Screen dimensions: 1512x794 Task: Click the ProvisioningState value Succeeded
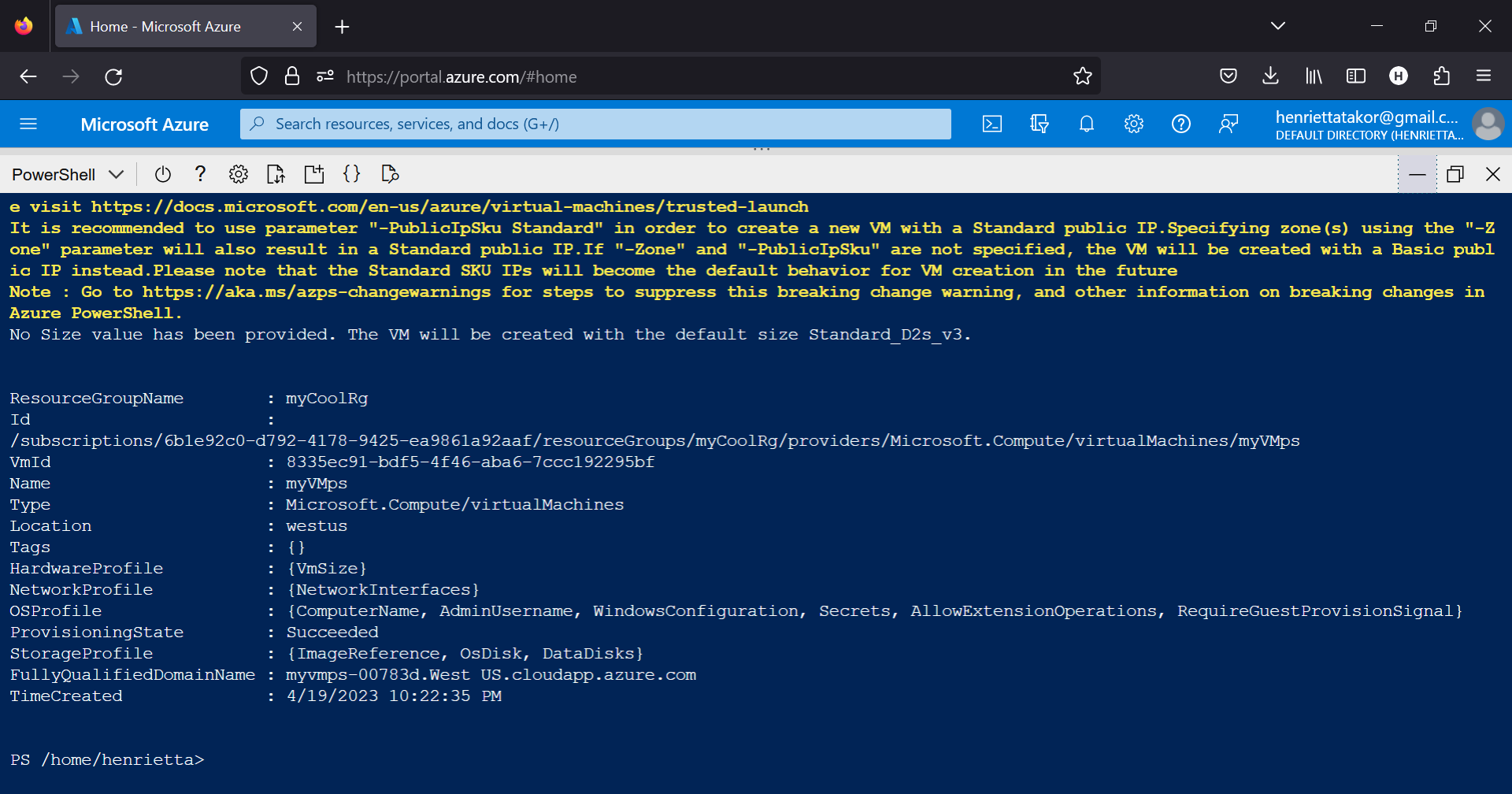(332, 633)
